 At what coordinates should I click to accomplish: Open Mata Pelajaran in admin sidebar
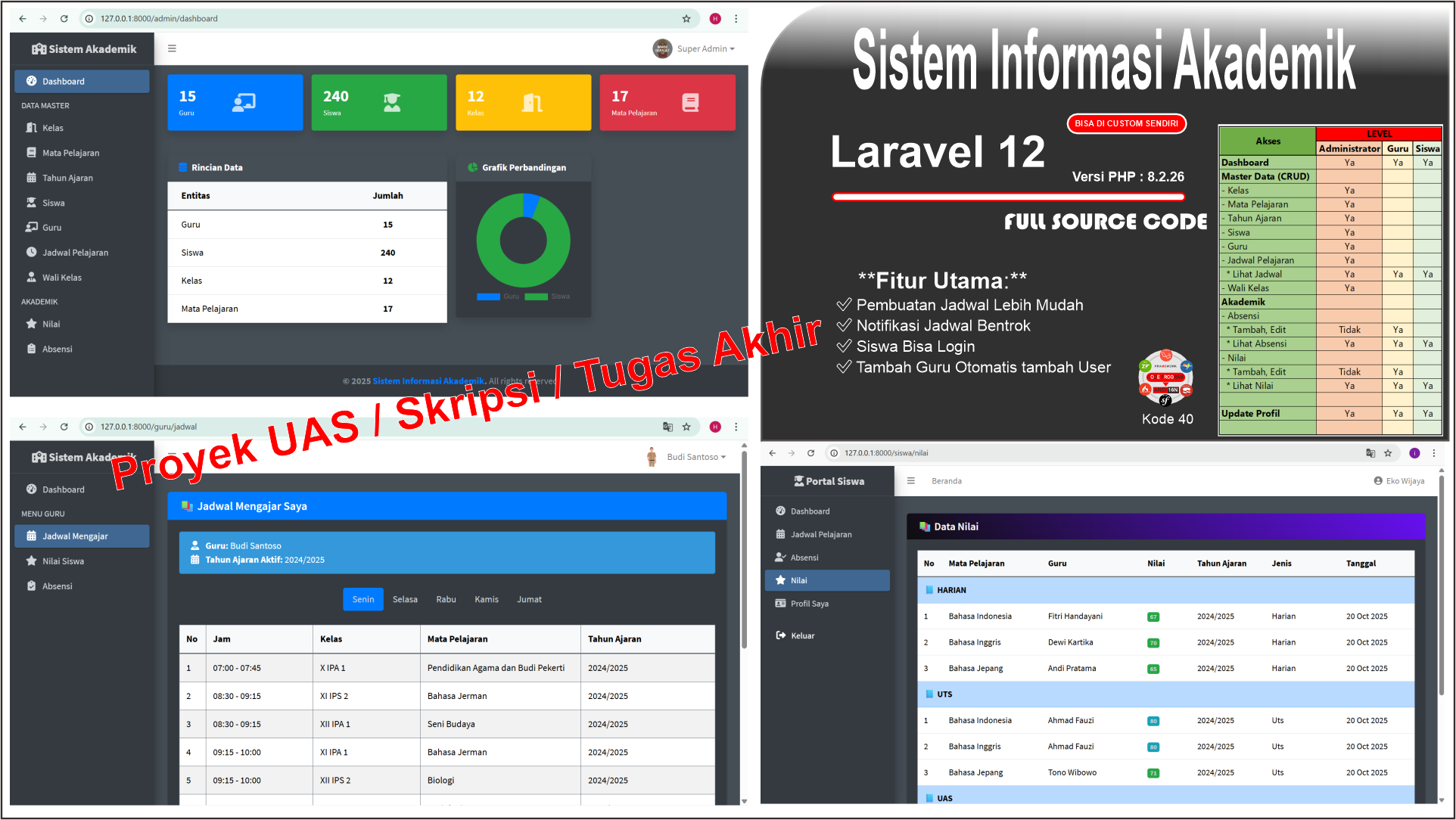[x=82, y=153]
